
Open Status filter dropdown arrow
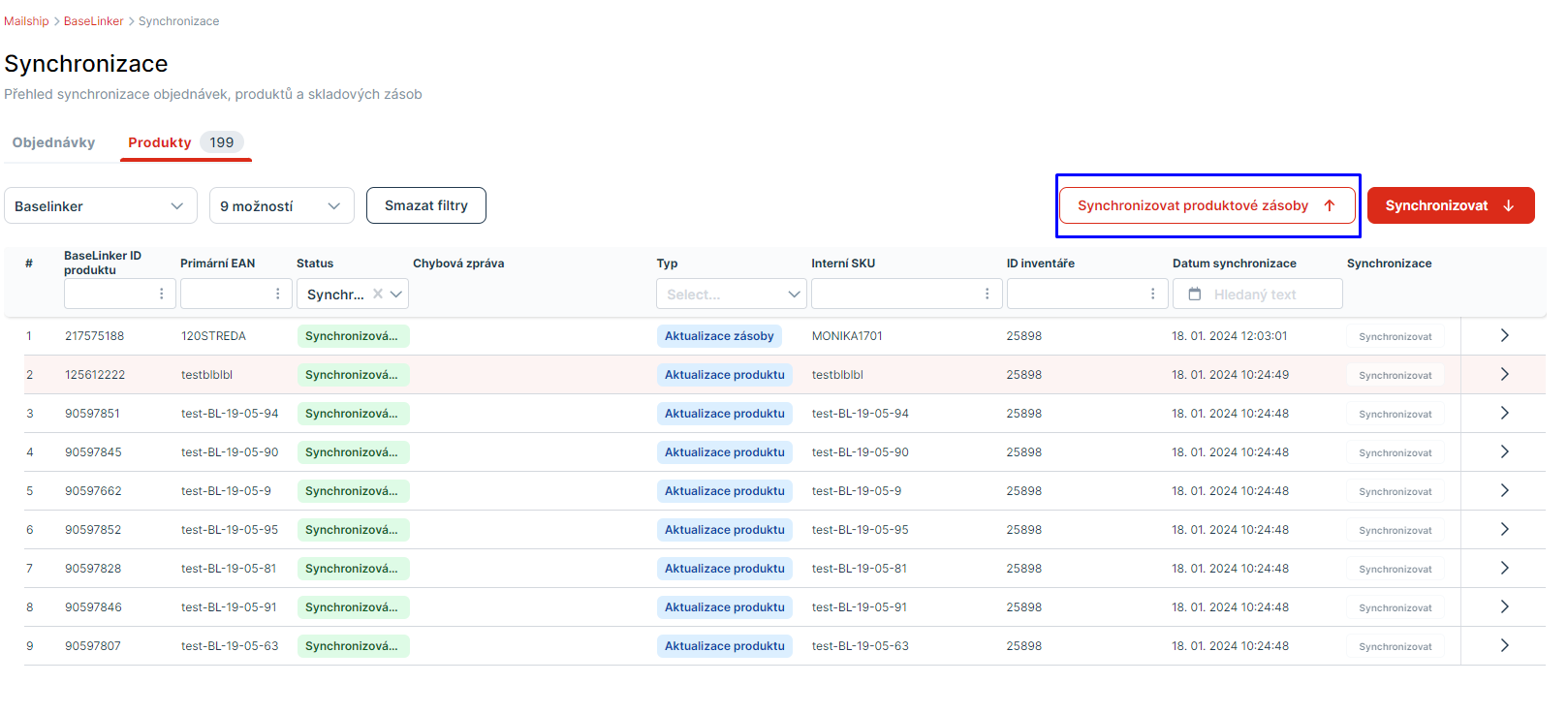[x=396, y=294]
